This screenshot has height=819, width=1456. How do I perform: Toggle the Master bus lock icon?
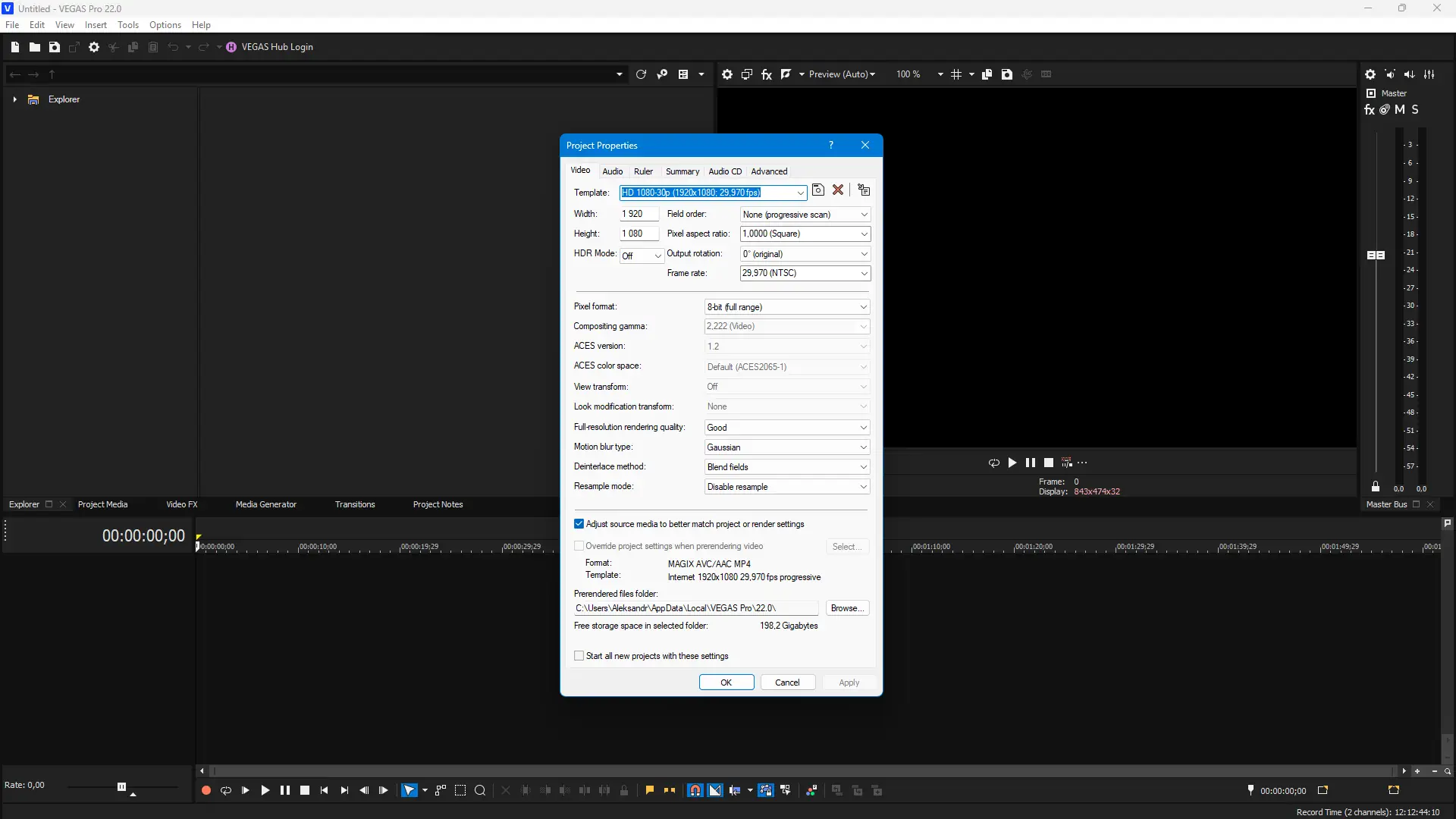coord(1376,487)
